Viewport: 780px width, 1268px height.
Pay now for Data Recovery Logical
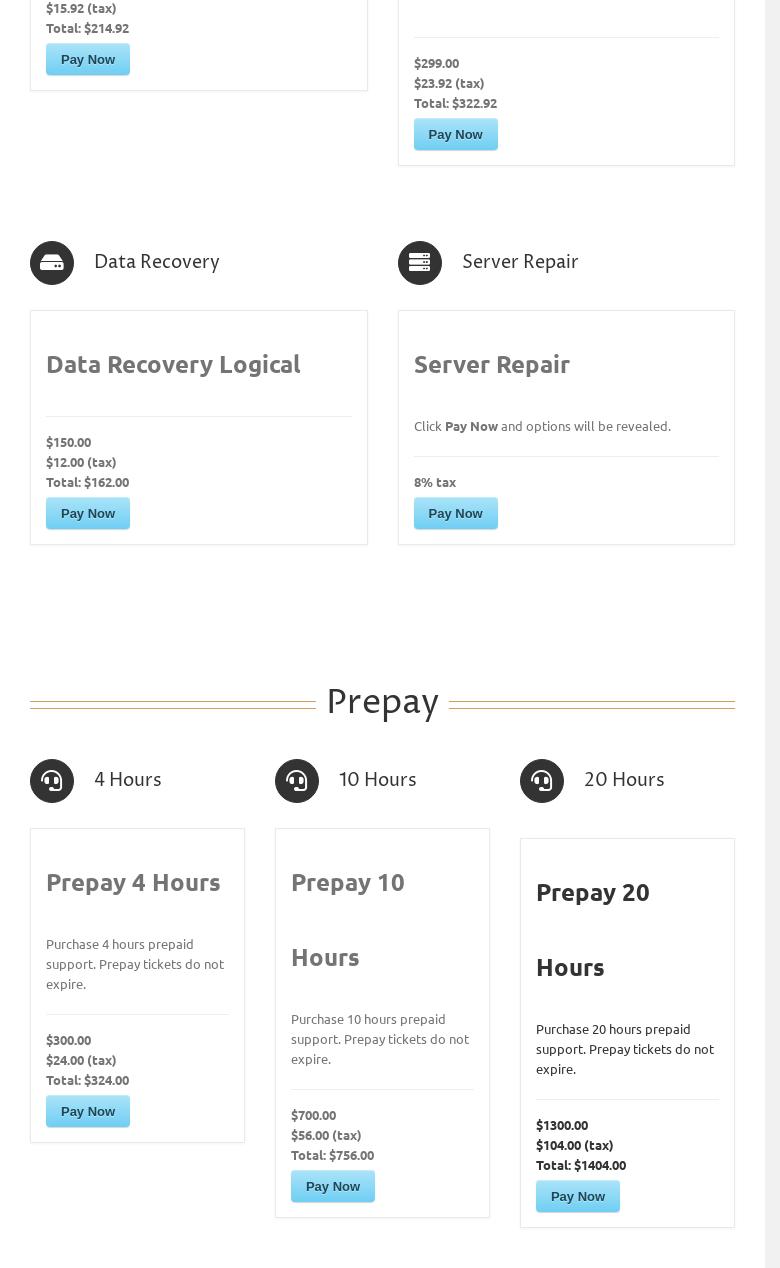tap(88, 513)
